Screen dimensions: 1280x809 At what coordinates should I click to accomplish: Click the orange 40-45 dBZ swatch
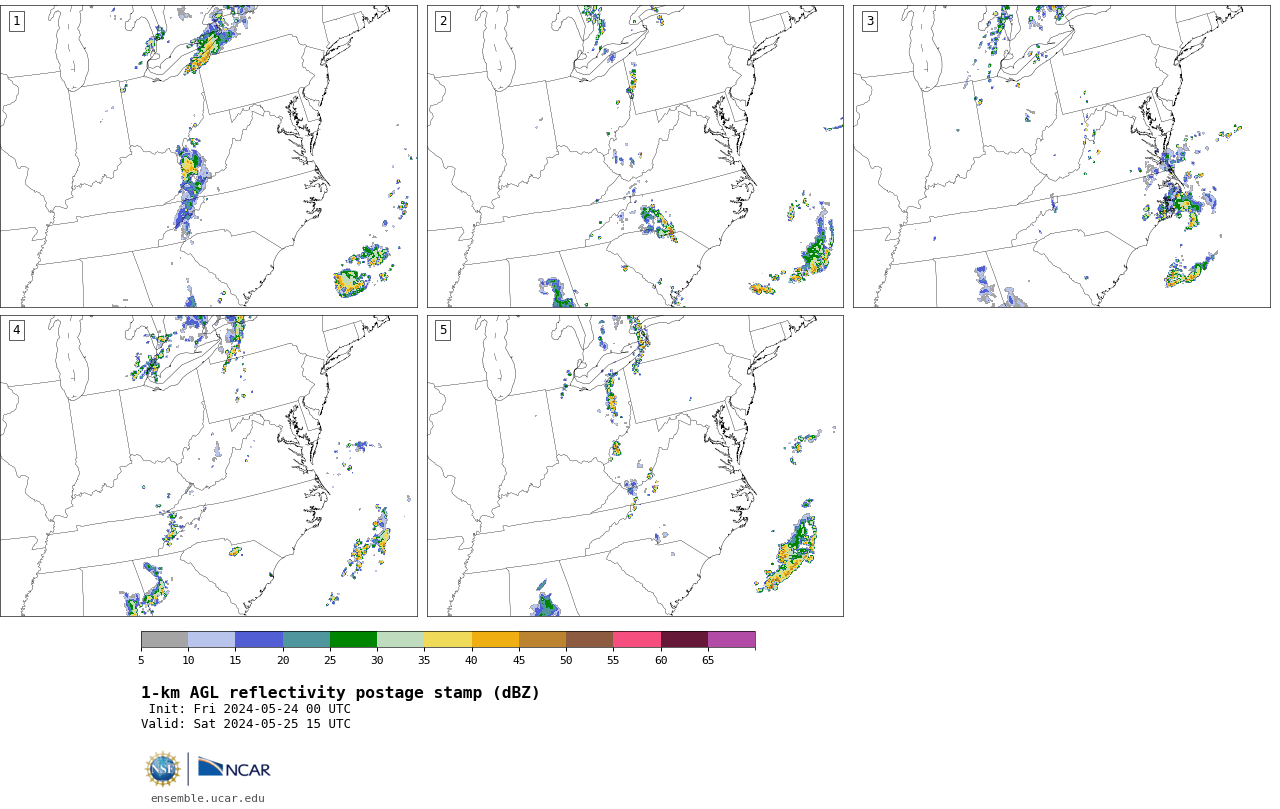(495, 640)
